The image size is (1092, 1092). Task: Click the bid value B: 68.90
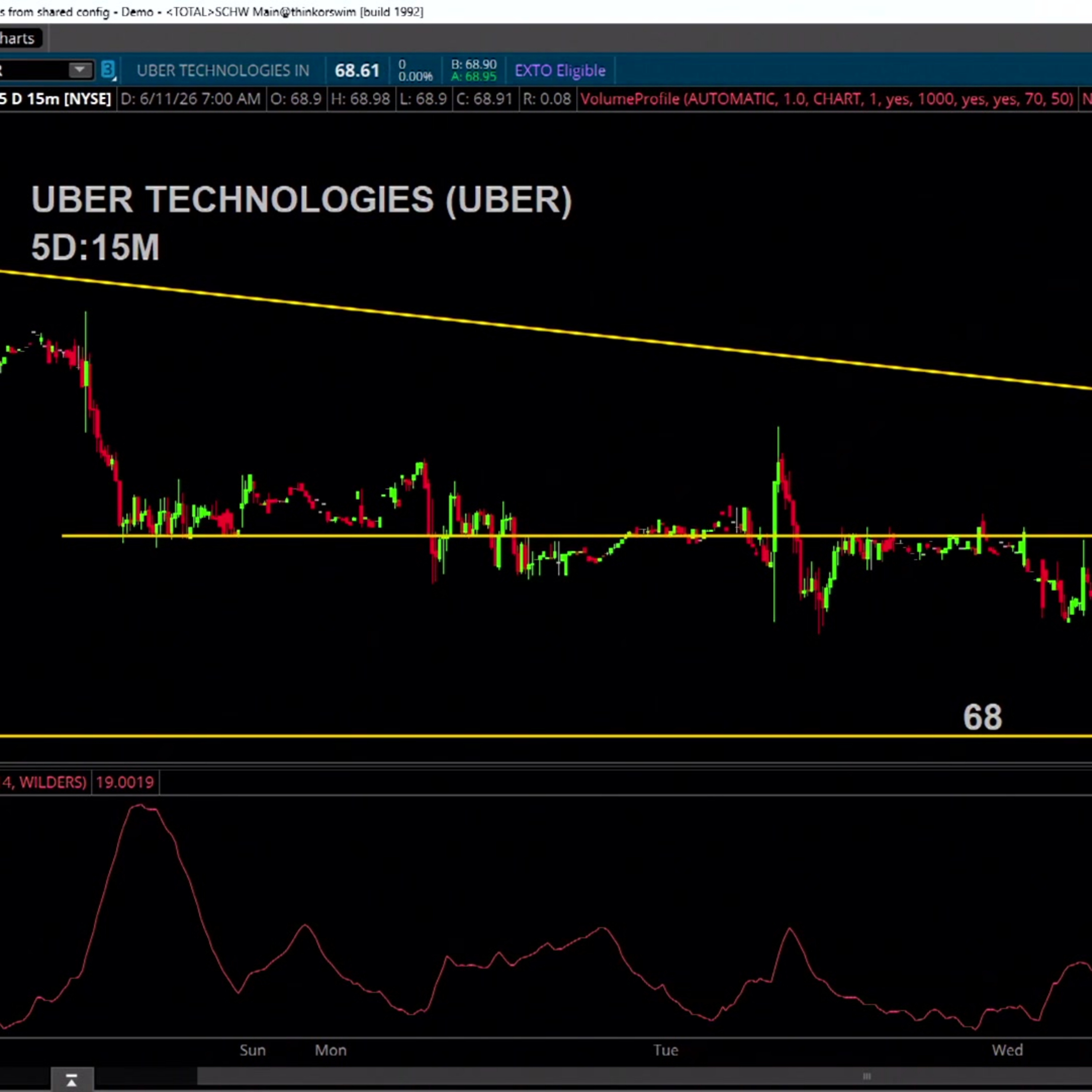pyautogui.click(x=474, y=64)
